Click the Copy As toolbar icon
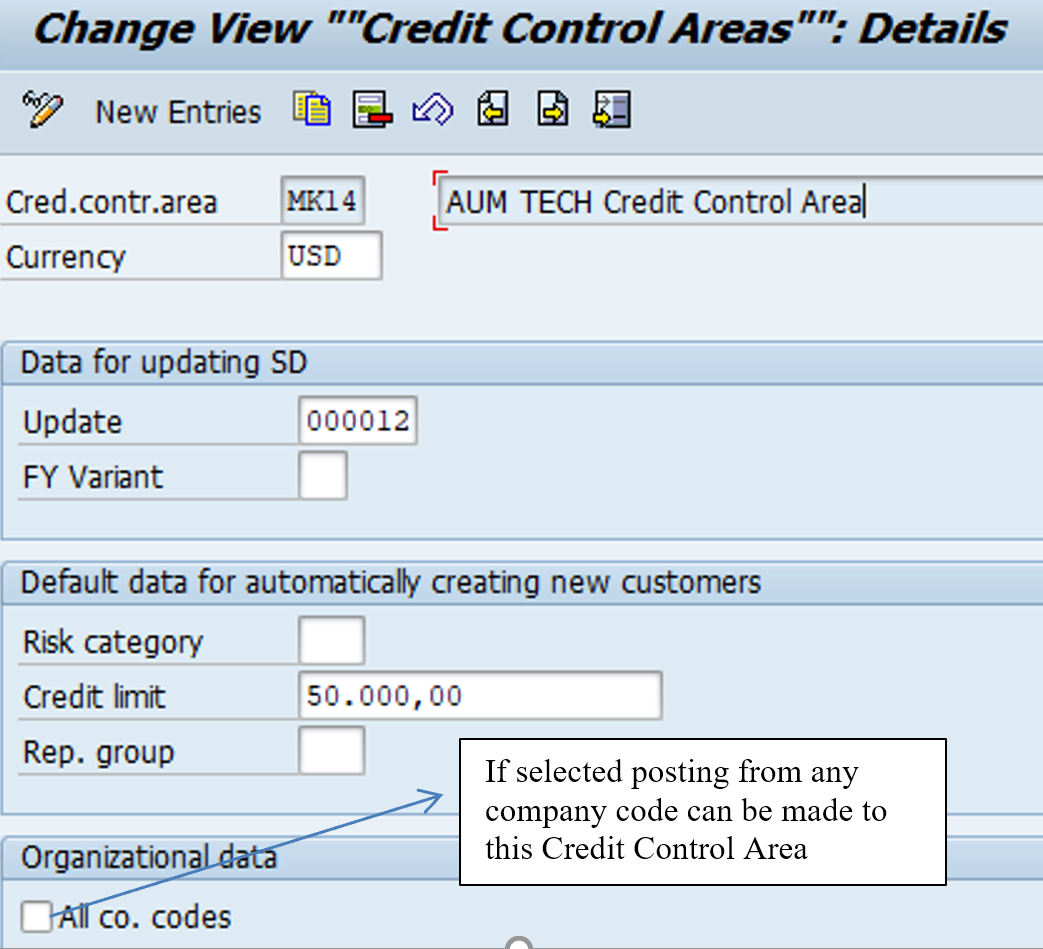Screen dimensions: 1043x949 click(x=312, y=110)
